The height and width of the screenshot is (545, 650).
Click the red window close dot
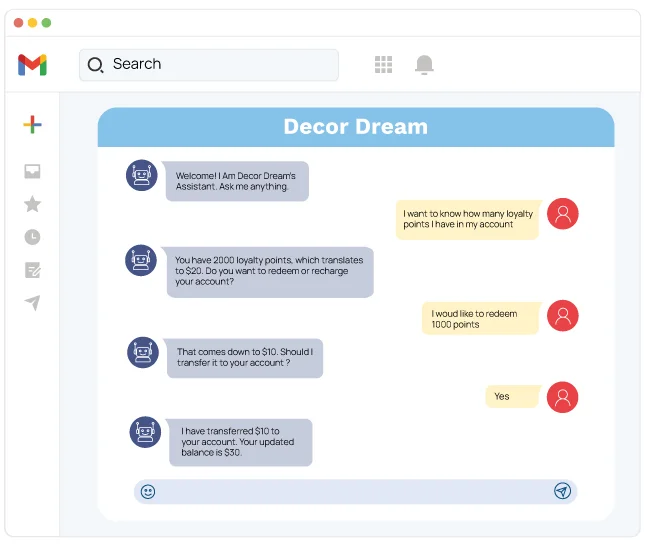click(x=19, y=22)
